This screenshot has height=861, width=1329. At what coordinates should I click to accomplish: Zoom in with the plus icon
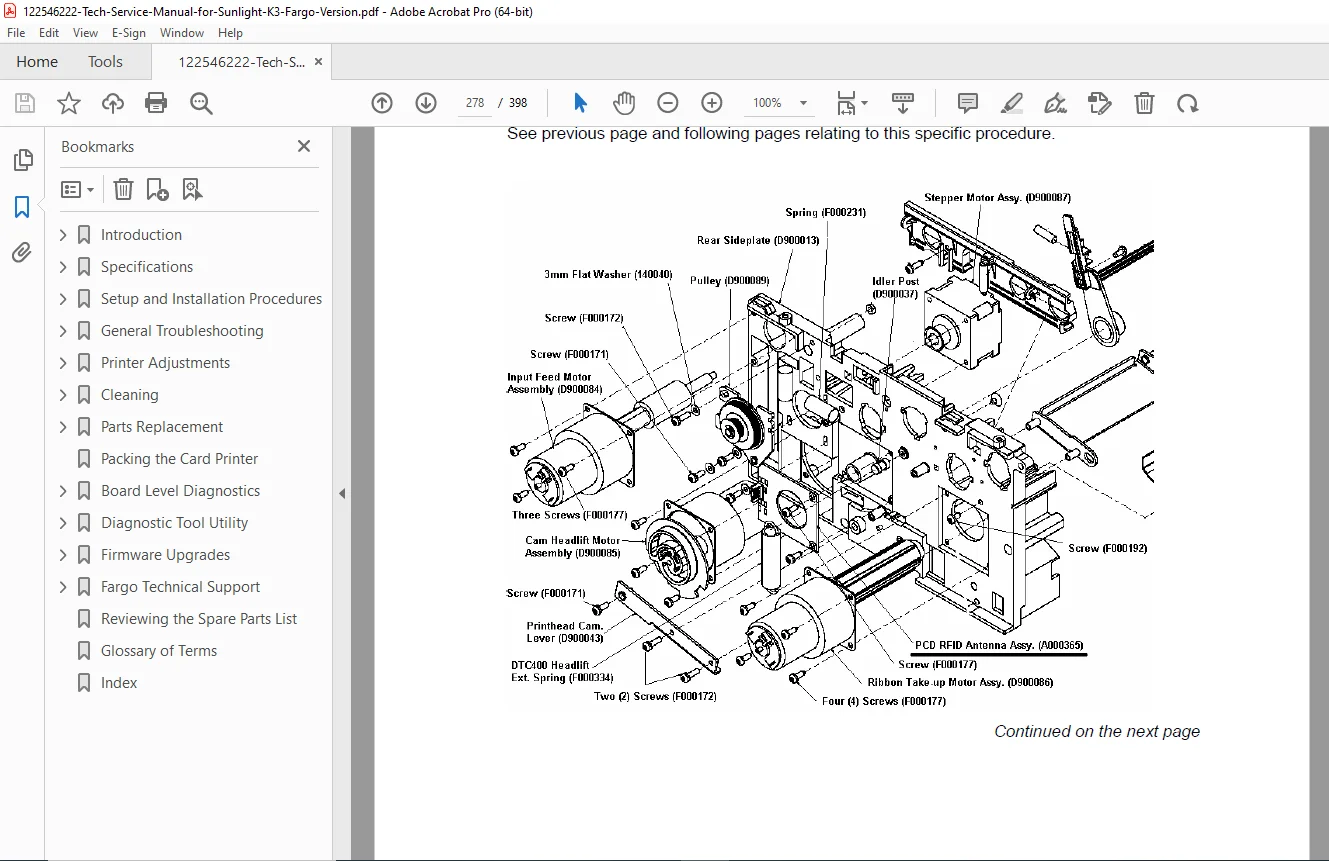712,103
